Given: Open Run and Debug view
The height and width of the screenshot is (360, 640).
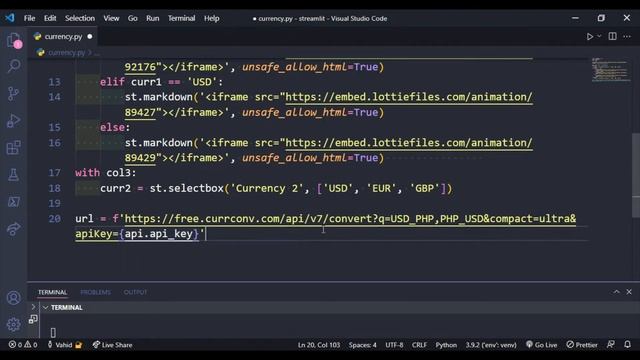Looking at the screenshot, I should click(13, 120).
